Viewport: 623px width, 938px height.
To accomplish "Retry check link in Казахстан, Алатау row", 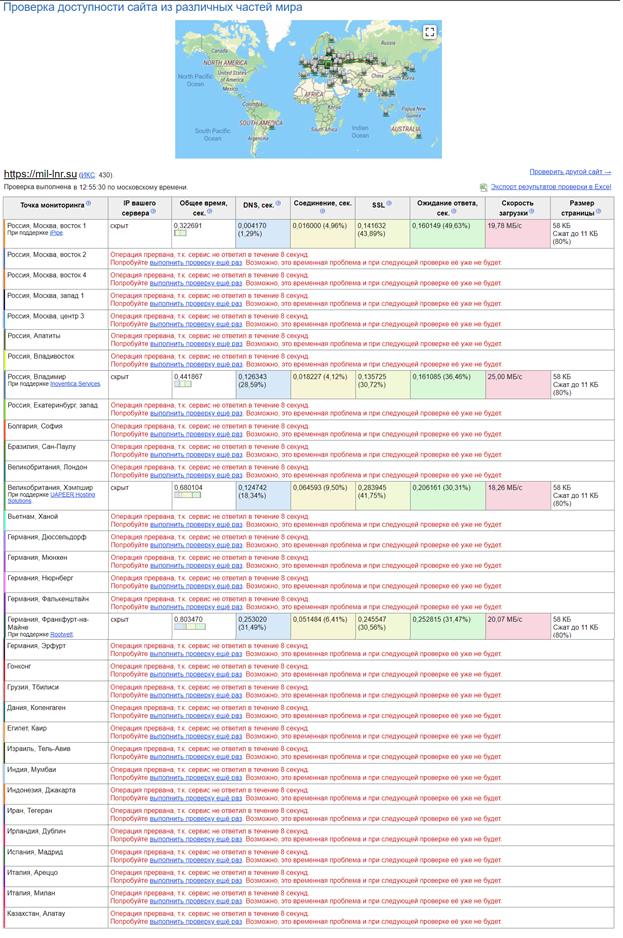I will (x=196, y=922).
